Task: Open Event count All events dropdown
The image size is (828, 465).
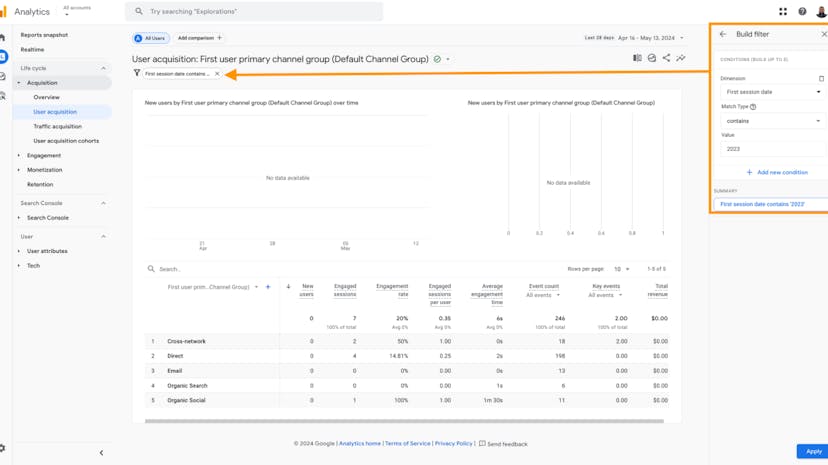Action: (543, 296)
